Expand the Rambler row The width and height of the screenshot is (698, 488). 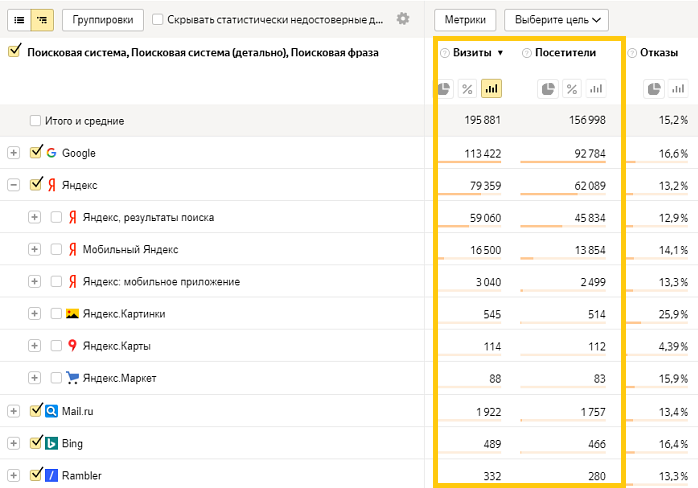point(14,475)
